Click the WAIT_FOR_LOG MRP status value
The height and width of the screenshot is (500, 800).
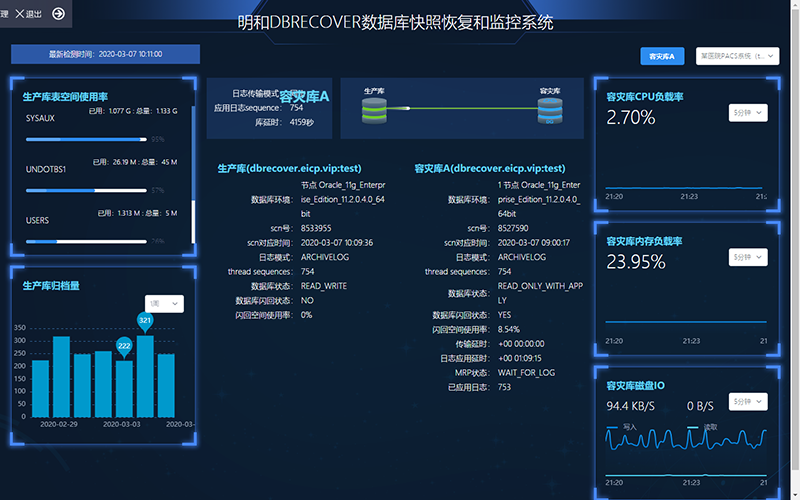tap(526, 373)
